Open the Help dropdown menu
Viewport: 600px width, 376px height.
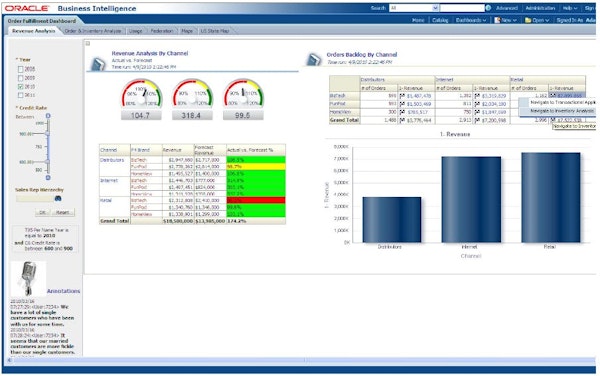(569, 8)
